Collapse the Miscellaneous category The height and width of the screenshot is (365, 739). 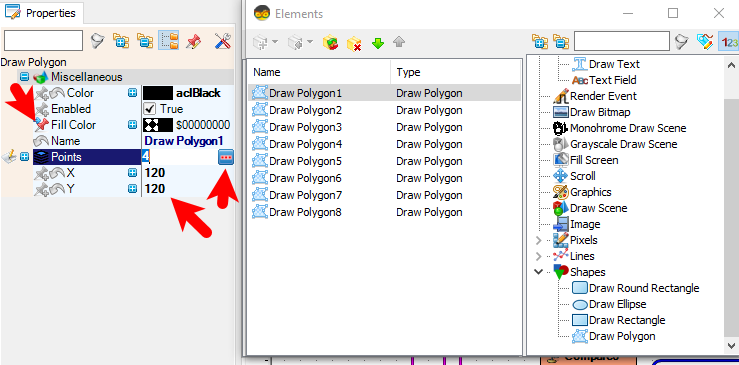pos(25,77)
